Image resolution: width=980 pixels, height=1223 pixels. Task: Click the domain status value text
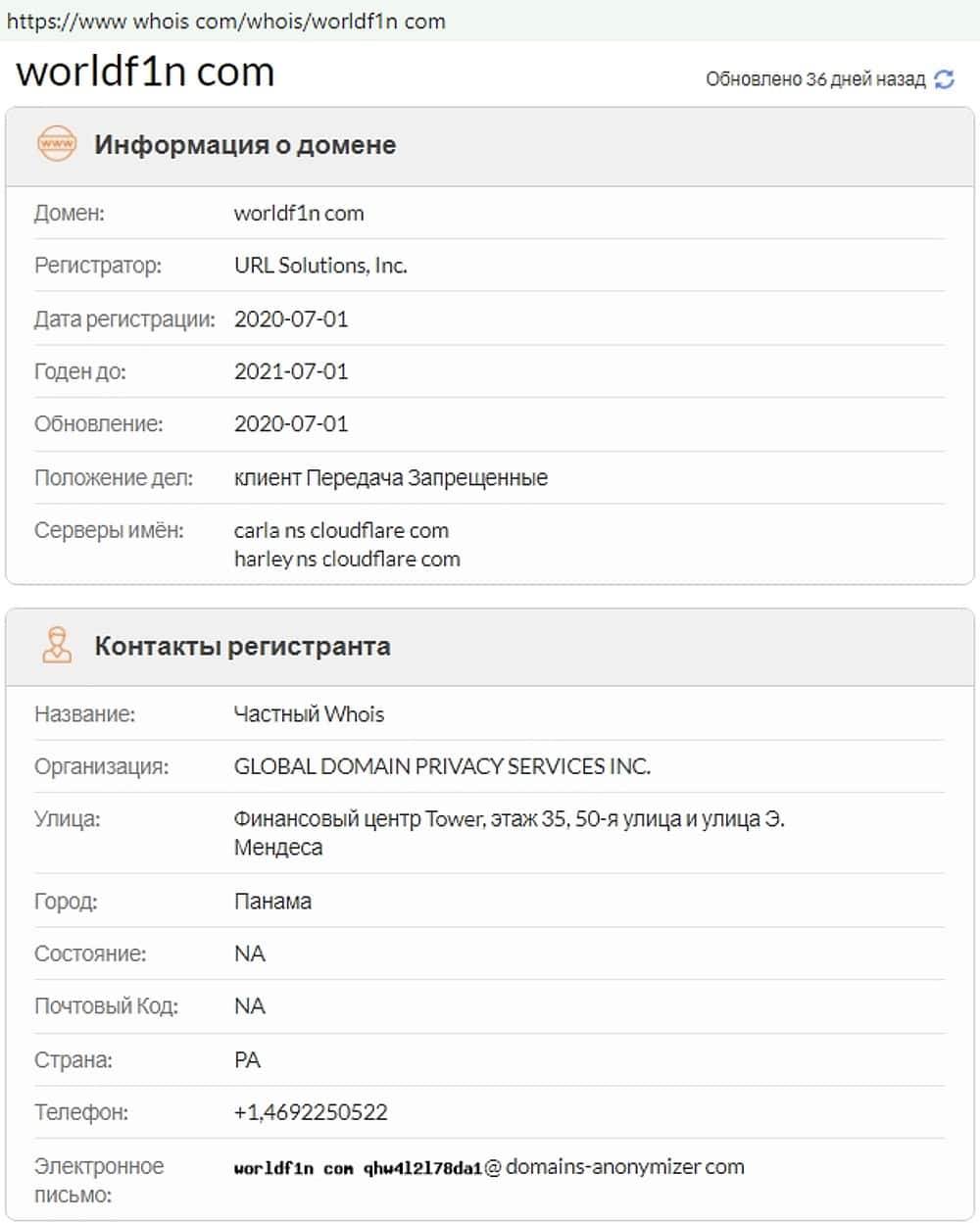tap(390, 478)
